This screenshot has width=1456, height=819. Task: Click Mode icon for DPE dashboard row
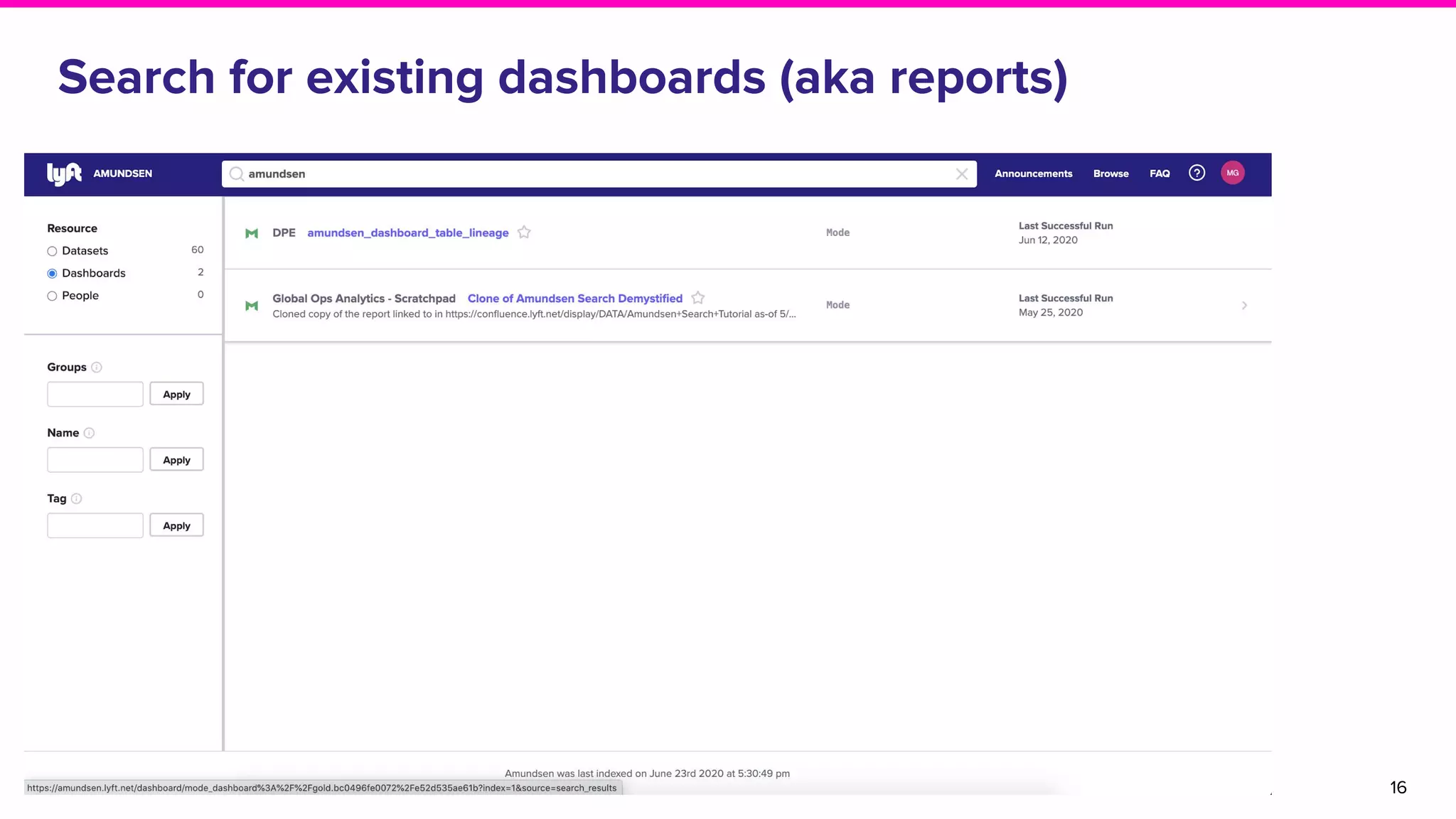coord(252,233)
